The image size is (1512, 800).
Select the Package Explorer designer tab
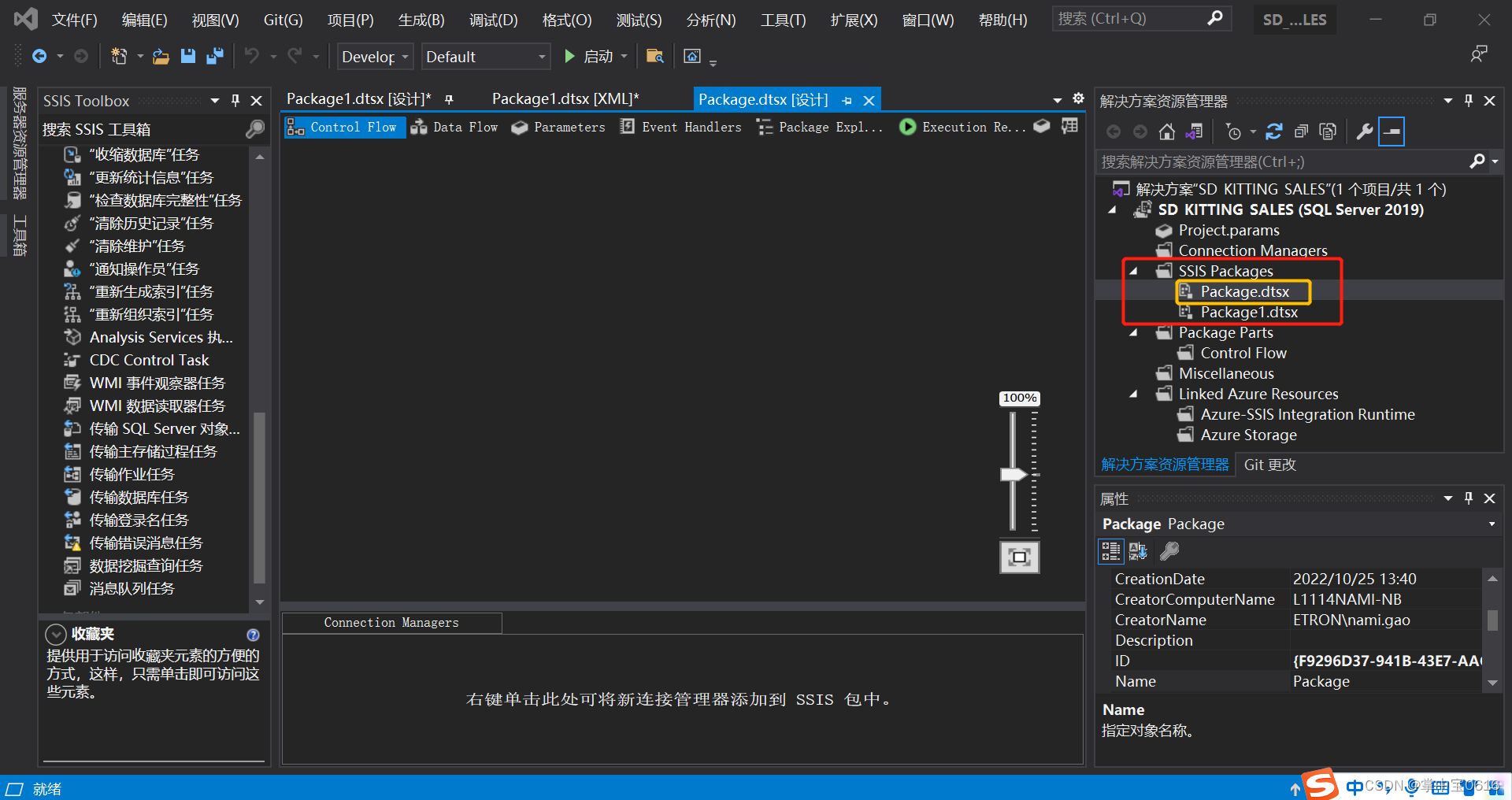(819, 127)
